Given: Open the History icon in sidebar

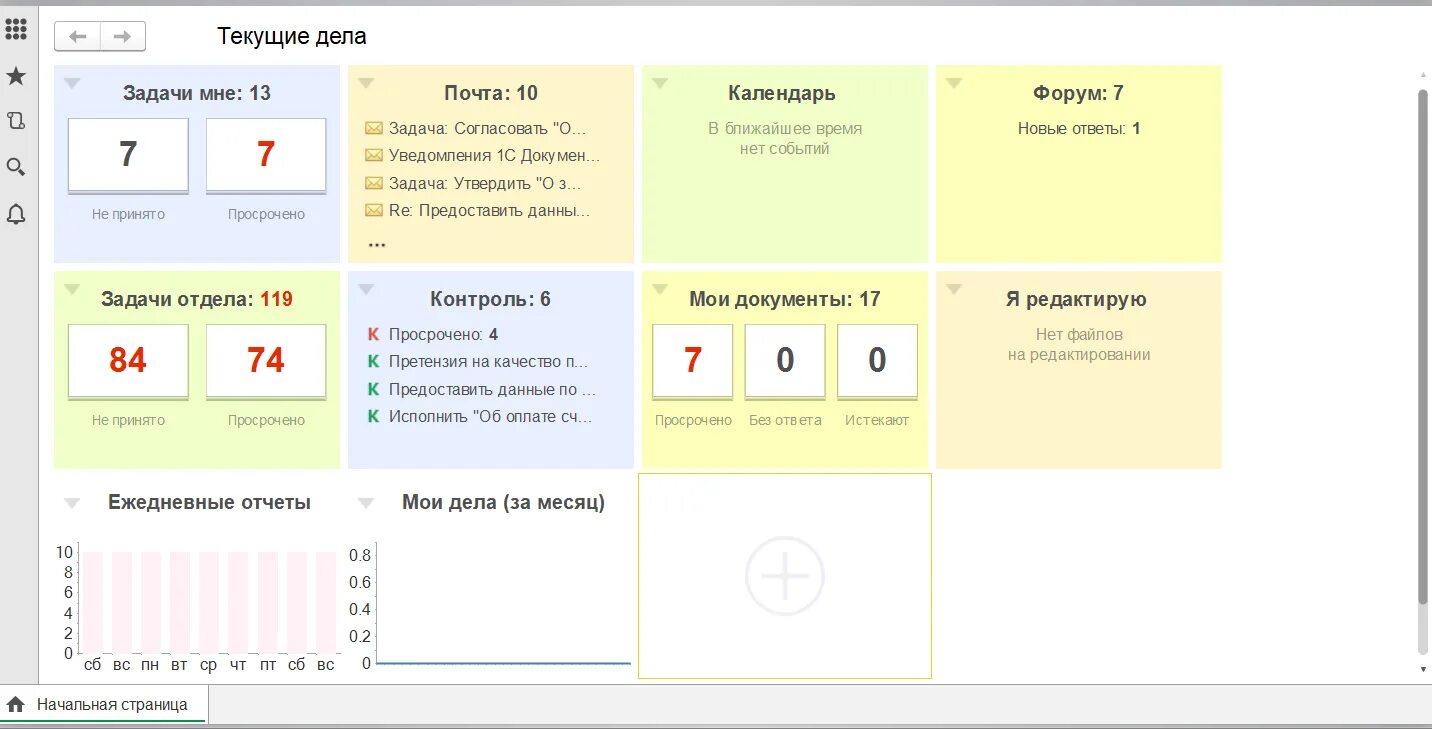Looking at the screenshot, I should pyautogui.click(x=16, y=121).
